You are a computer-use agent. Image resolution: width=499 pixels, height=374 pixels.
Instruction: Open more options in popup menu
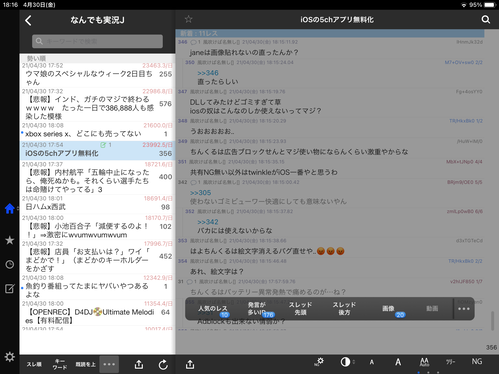point(464,309)
